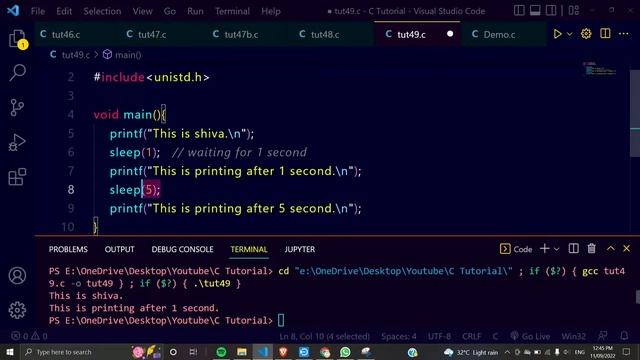Open the Windows Start menu
The image size is (640, 360).
(10, 352)
